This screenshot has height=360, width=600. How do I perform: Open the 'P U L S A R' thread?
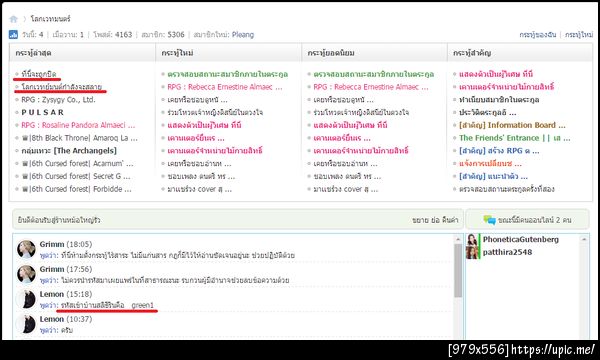pos(42,112)
